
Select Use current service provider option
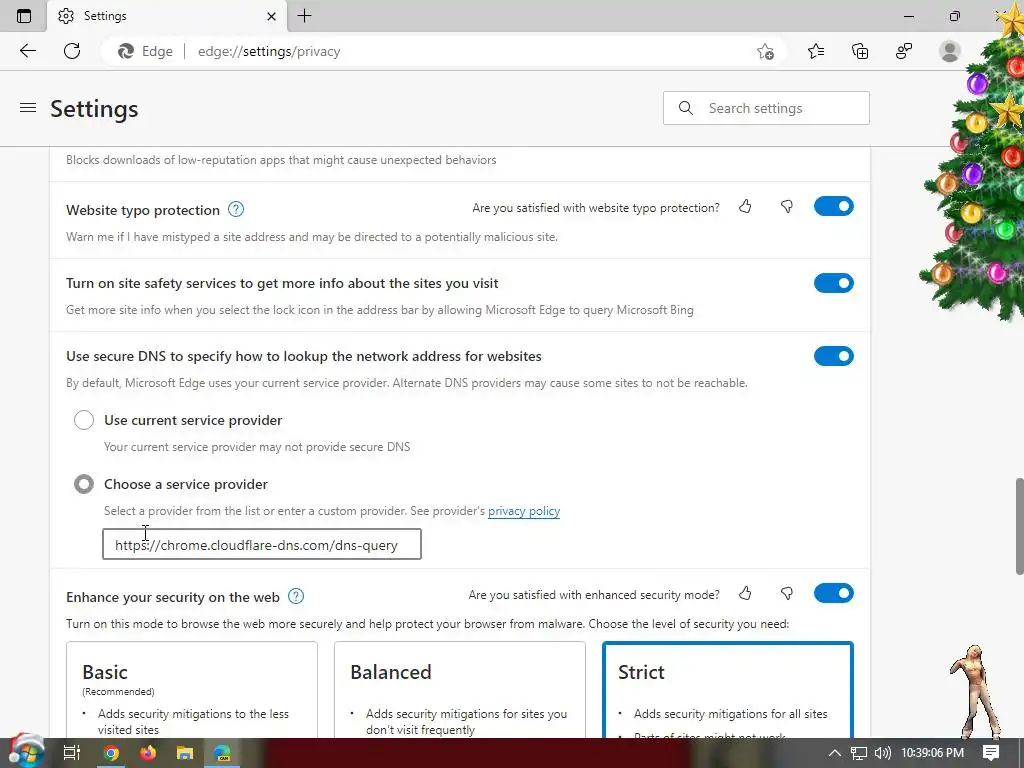pyautogui.click(x=84, y=420)
